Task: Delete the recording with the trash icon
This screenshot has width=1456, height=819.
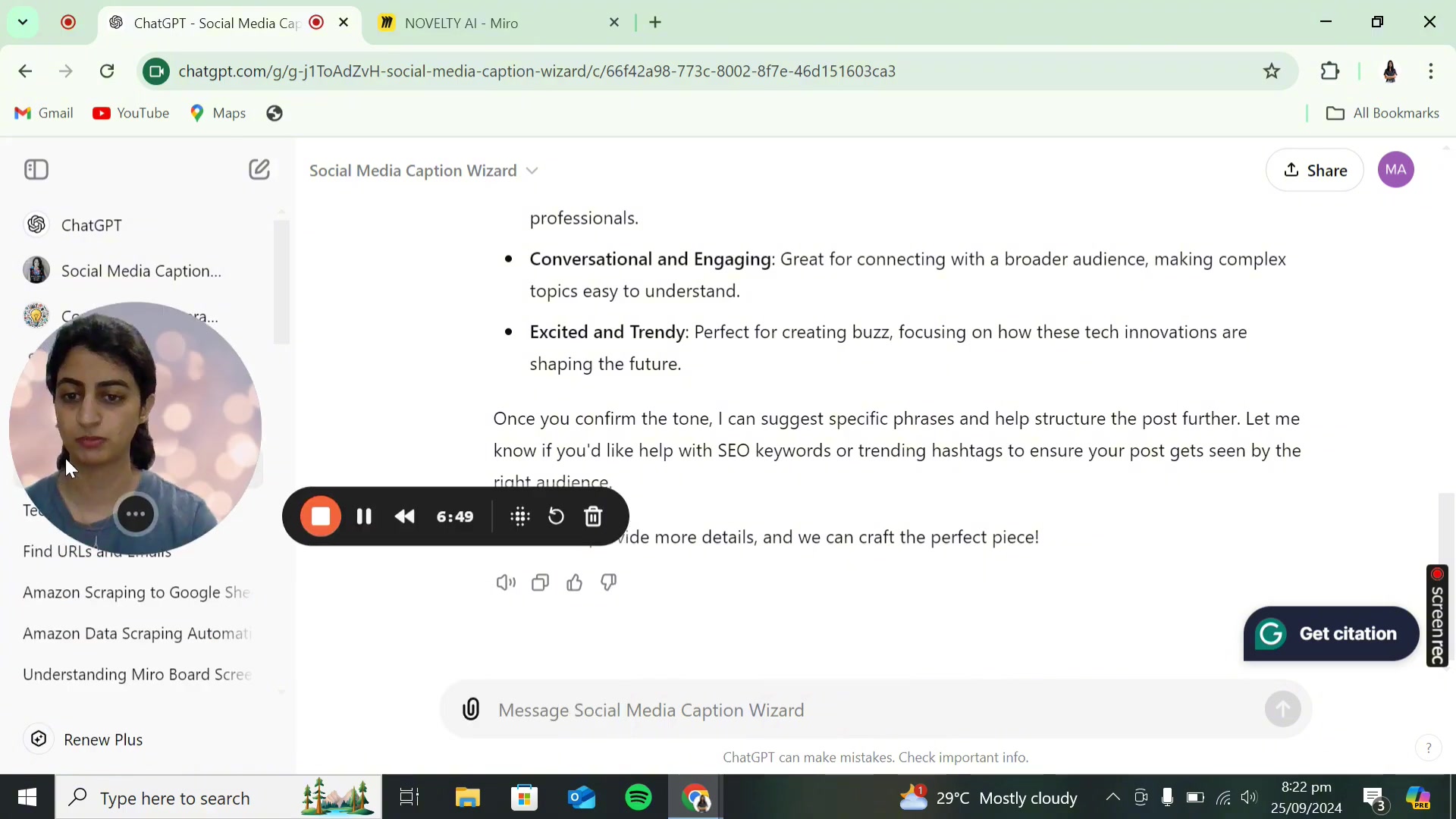Action: (x=593, y=516)
